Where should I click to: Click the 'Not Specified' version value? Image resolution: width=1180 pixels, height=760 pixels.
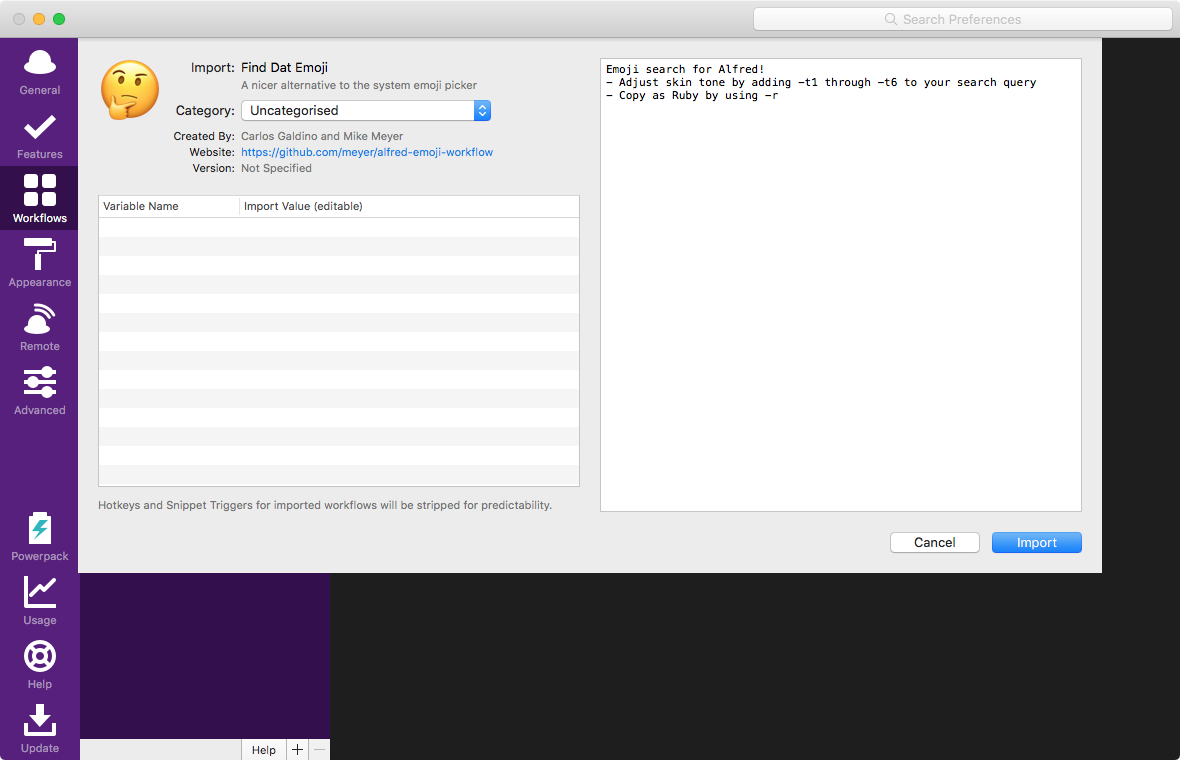[276, 168]
